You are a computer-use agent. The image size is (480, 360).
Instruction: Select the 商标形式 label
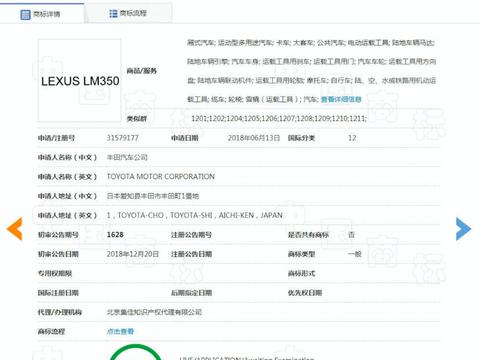pyautogui.click(x=301, y=273)
